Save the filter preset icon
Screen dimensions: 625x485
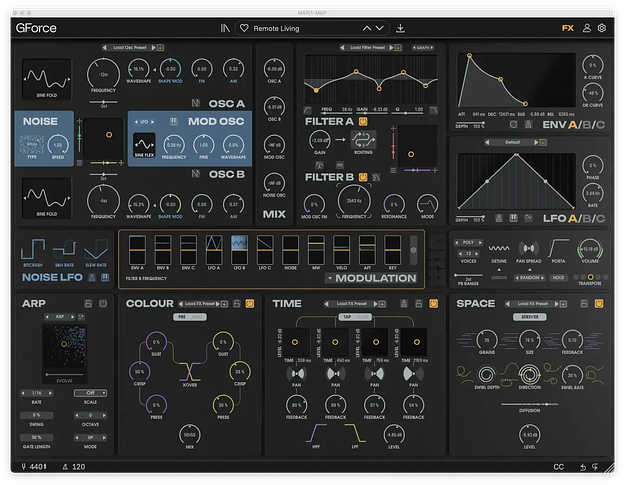[x=398, y=47]
